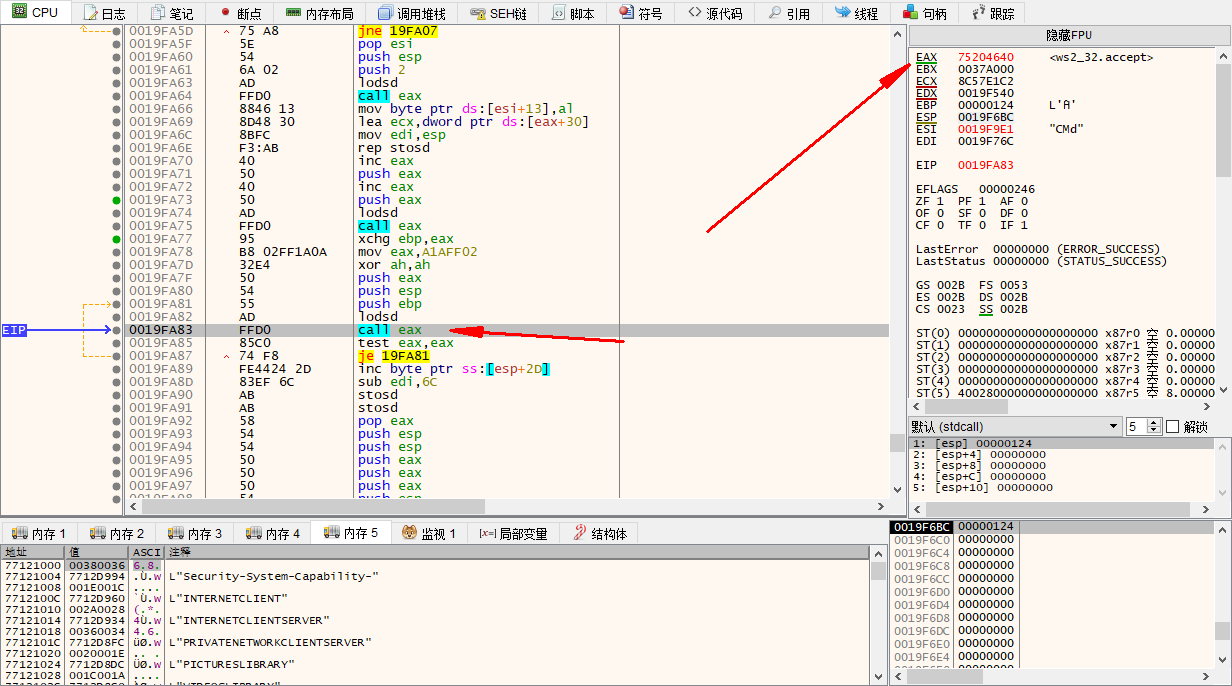Select EBX register value 0037A000
Image resolution: width=1232 pixels, height=686 pixels.
985,69
